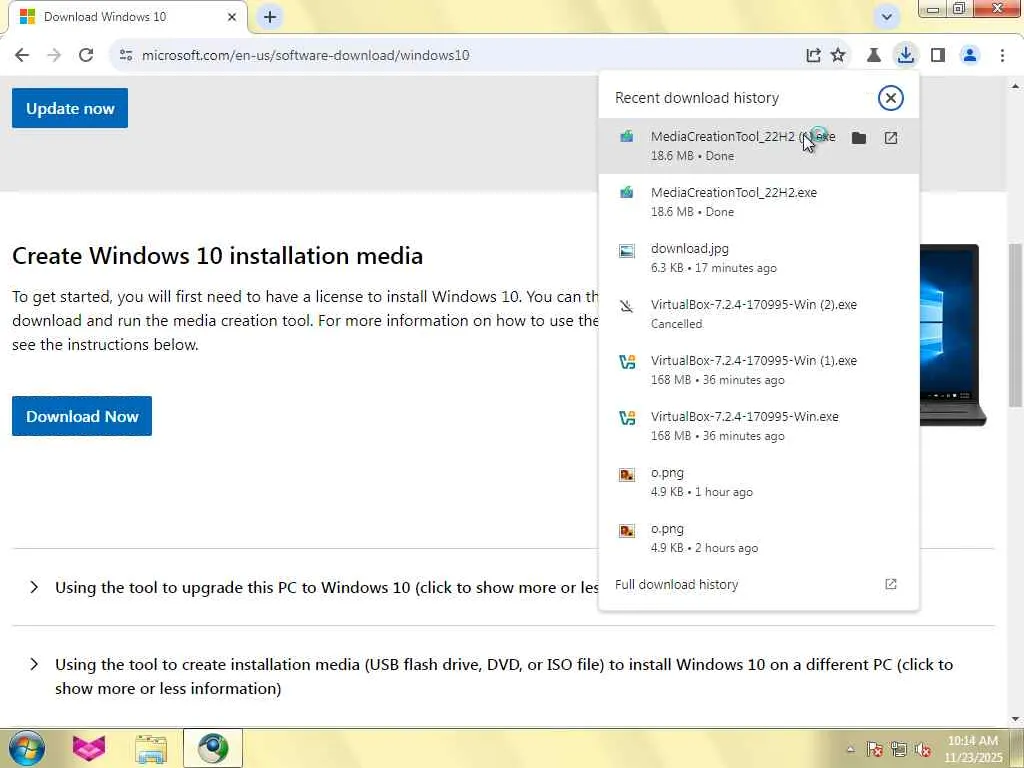The width and height of the screenshot is (1024, 768).
Task: Open download.jpg from download list
Action: (758, 258)
